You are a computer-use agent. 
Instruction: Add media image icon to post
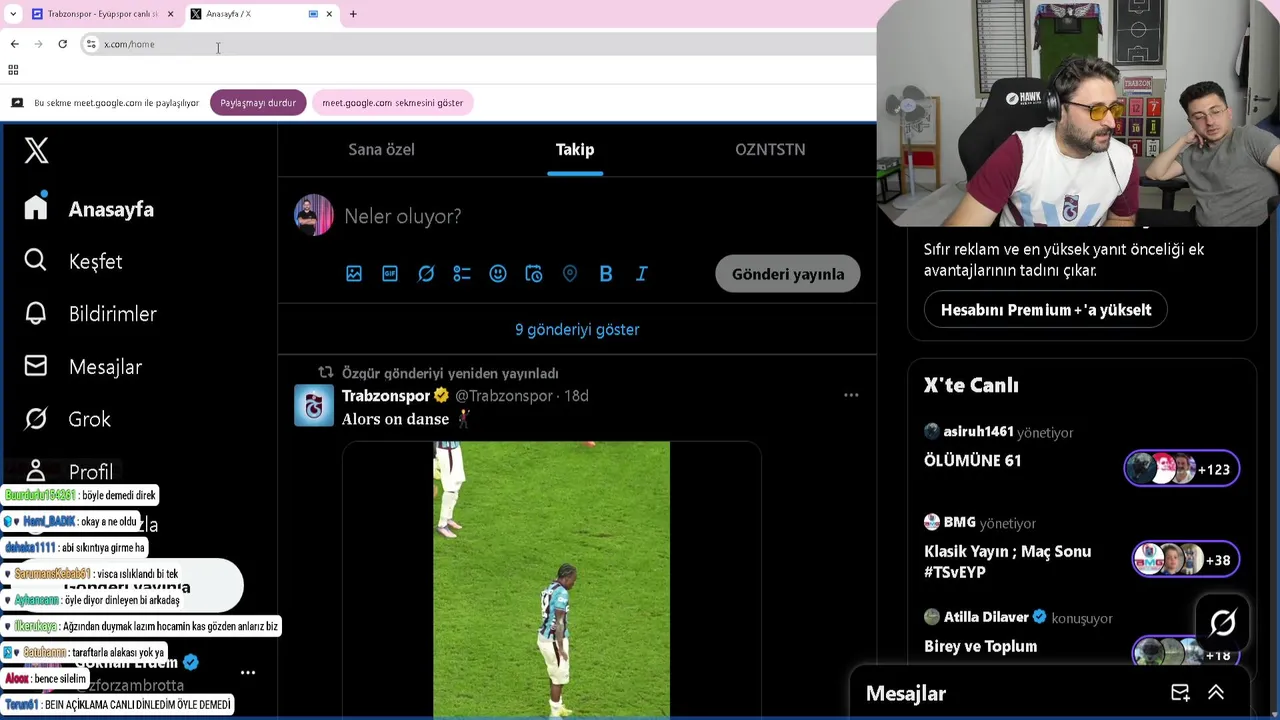point(354,273)
